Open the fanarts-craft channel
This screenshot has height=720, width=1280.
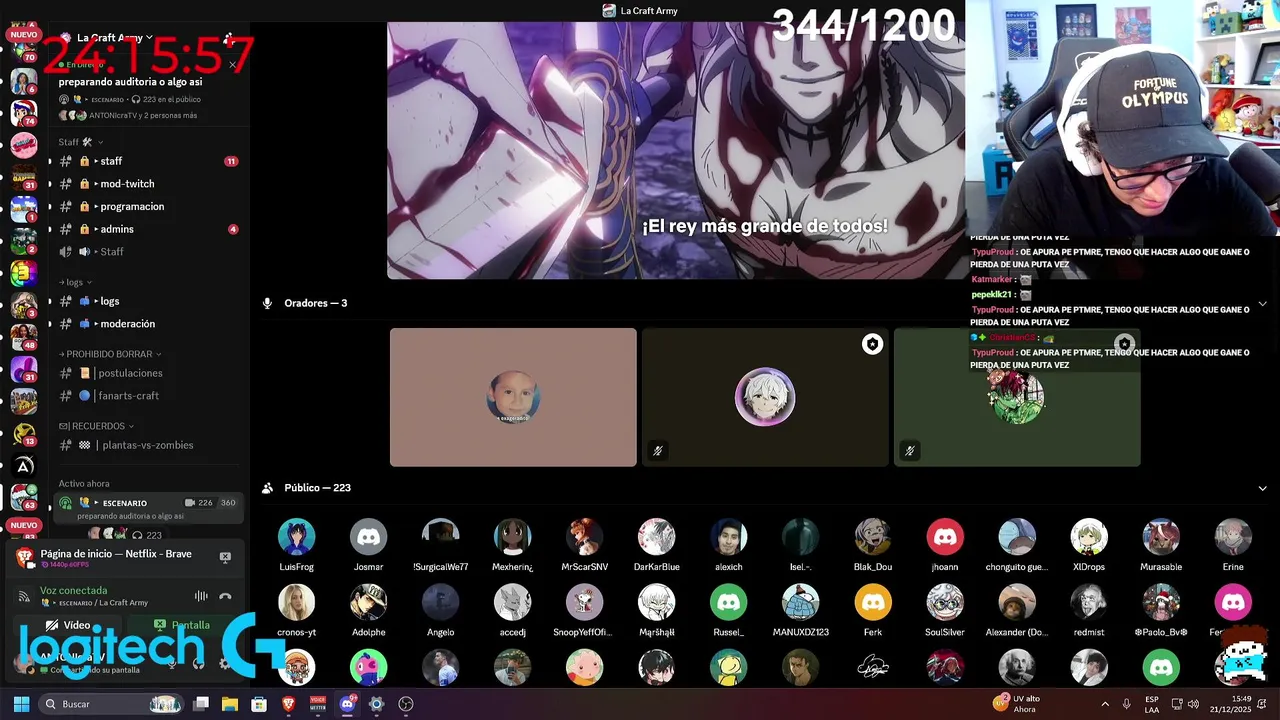click(x=148, y=396)
